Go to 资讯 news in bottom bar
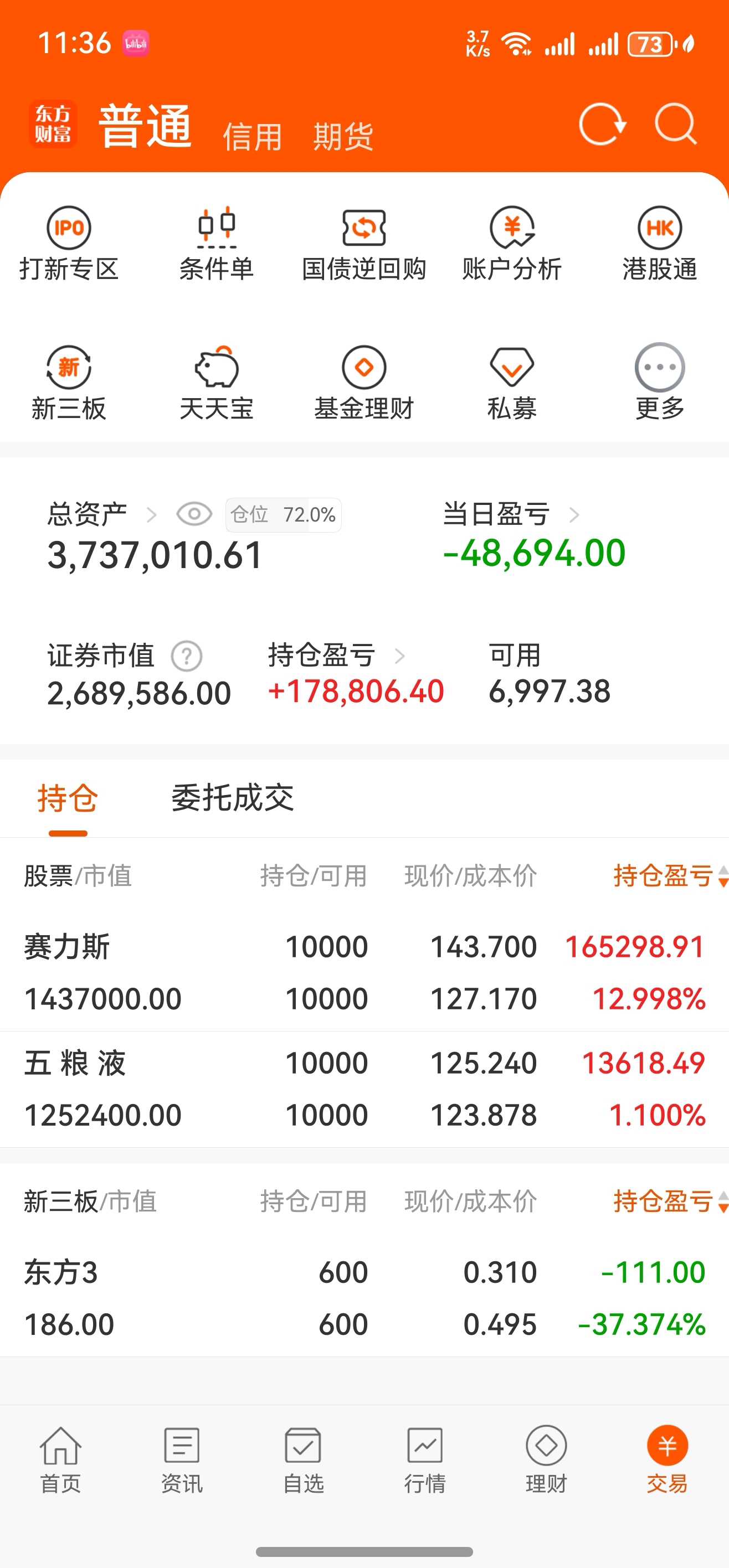 tap(182, 1459)
